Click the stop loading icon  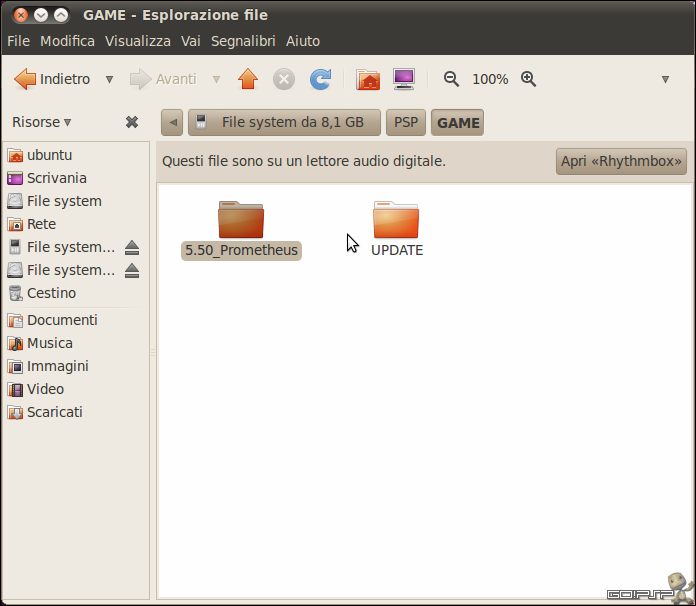click(x=284, y=79)
